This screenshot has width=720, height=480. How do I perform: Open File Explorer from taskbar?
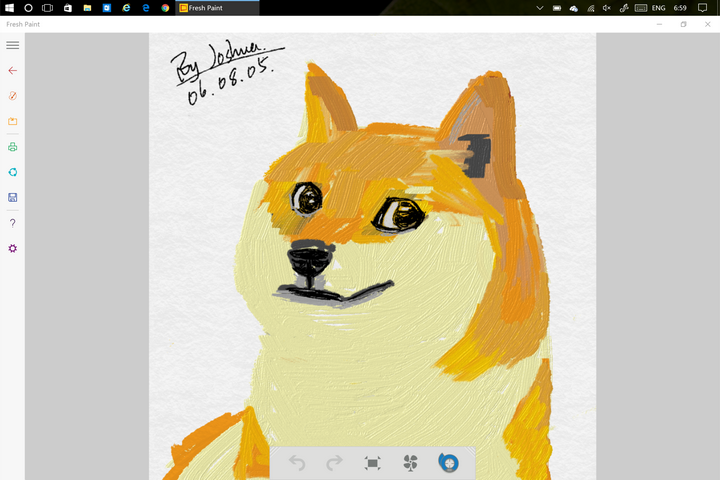pos(87,8)
